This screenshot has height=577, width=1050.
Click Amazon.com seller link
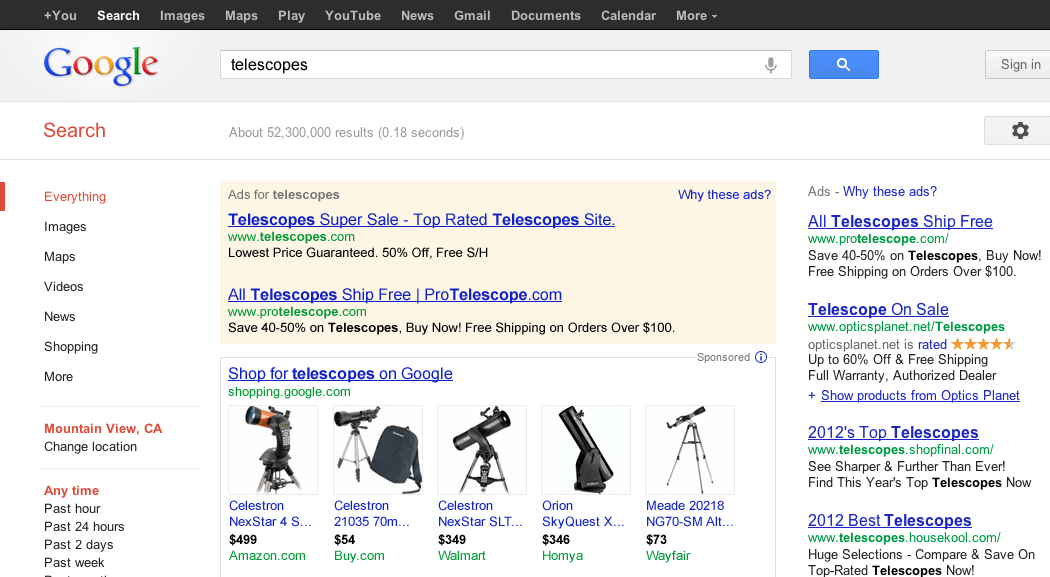coord(267,556)
